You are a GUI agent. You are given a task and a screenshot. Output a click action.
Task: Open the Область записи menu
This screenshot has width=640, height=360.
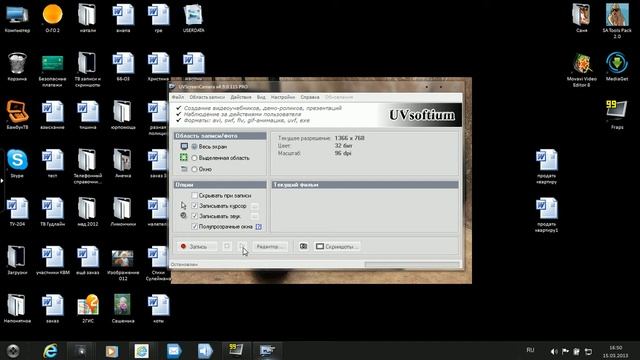pyautogui.click(x=207, y=97)
